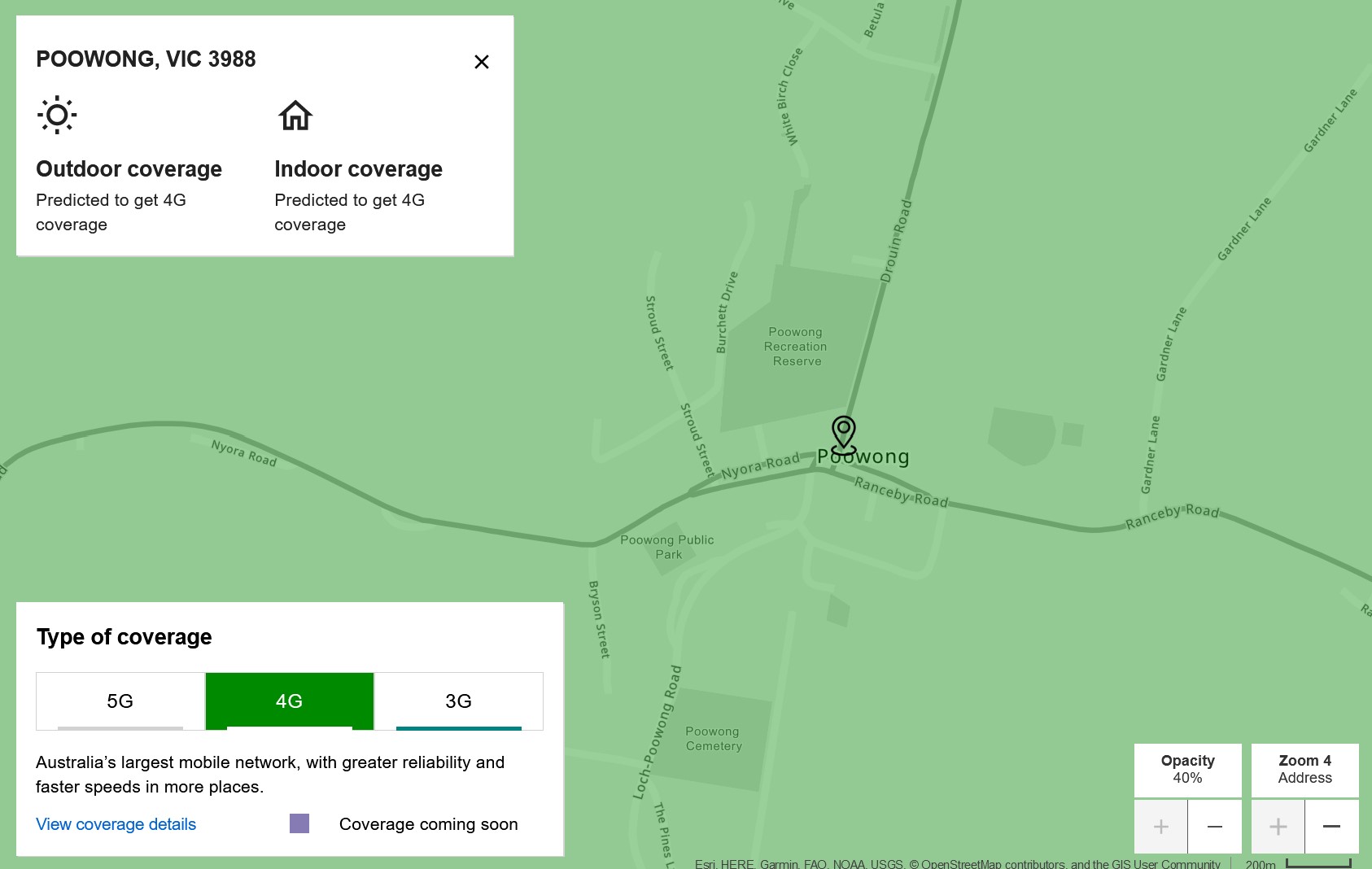Click the Indoor coverage heading

358,168
